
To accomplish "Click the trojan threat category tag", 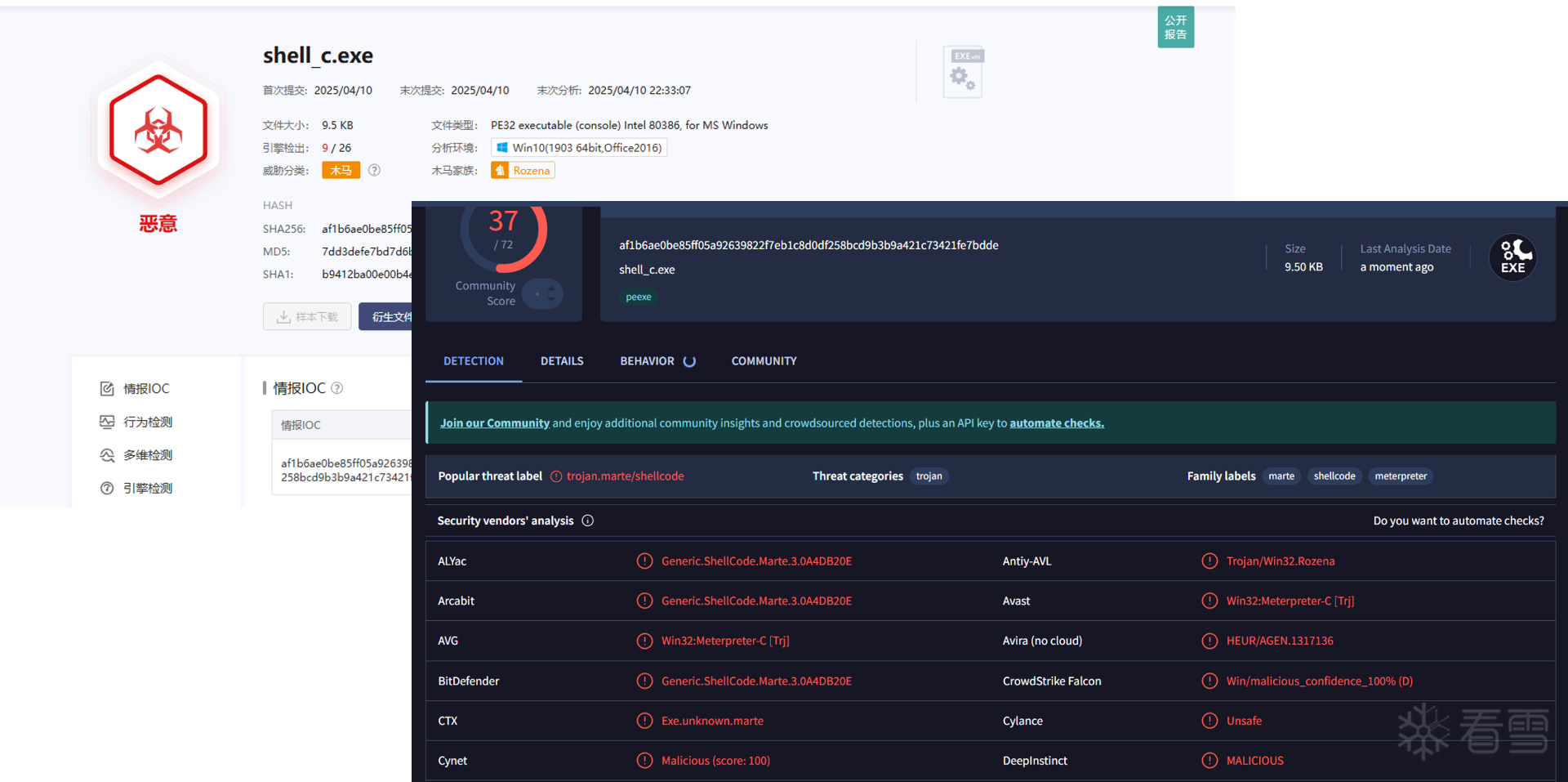I will coord(929,476).
